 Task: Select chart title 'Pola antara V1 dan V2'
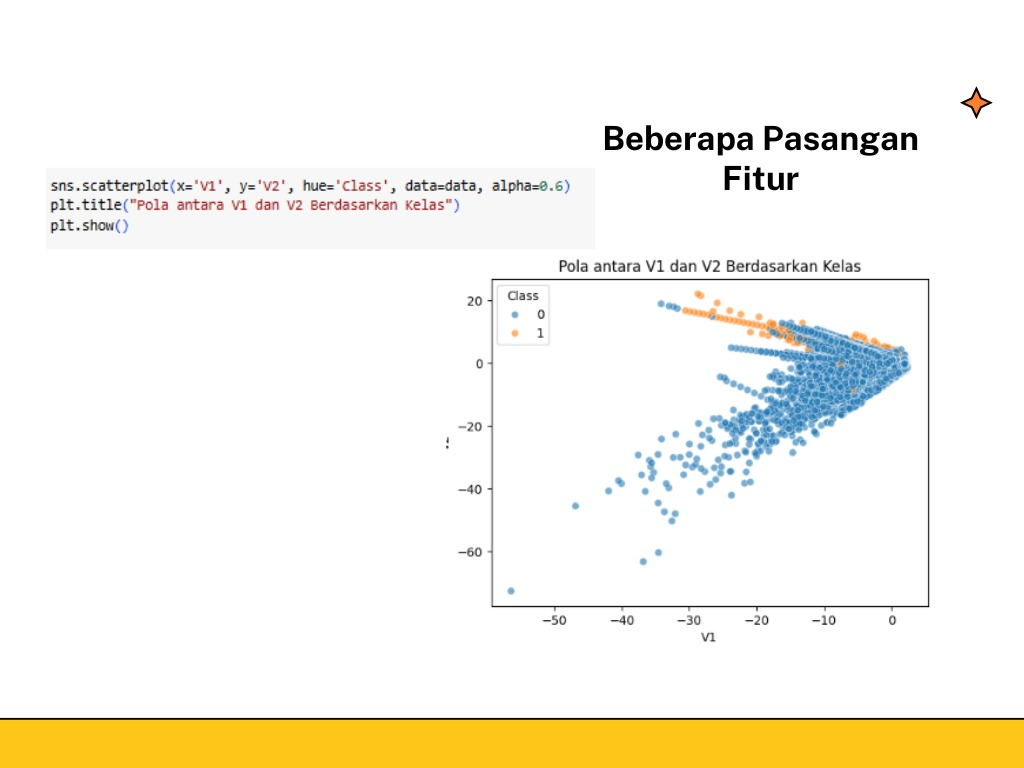pos(709,266)
